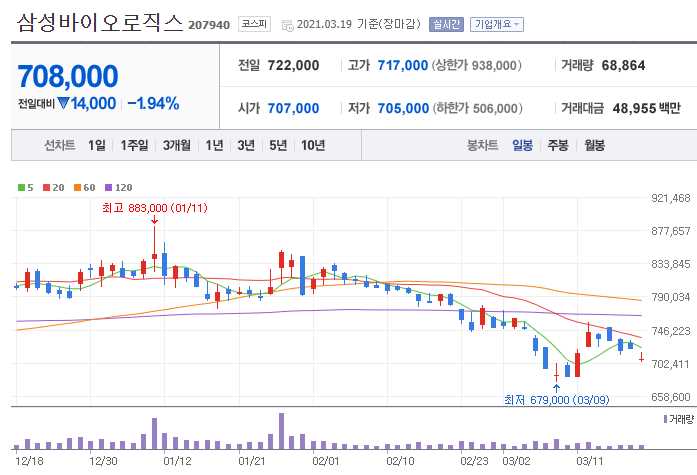
Task: Click the 전일 722,000 value
Action: pos(293,65)
